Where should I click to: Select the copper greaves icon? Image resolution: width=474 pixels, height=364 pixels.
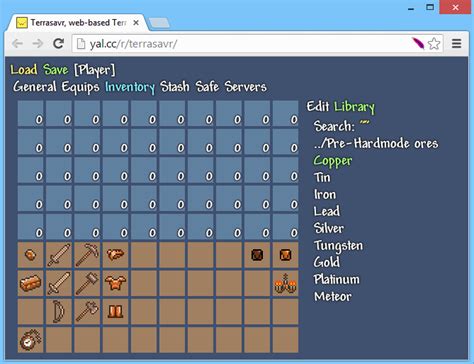point(115,312)
